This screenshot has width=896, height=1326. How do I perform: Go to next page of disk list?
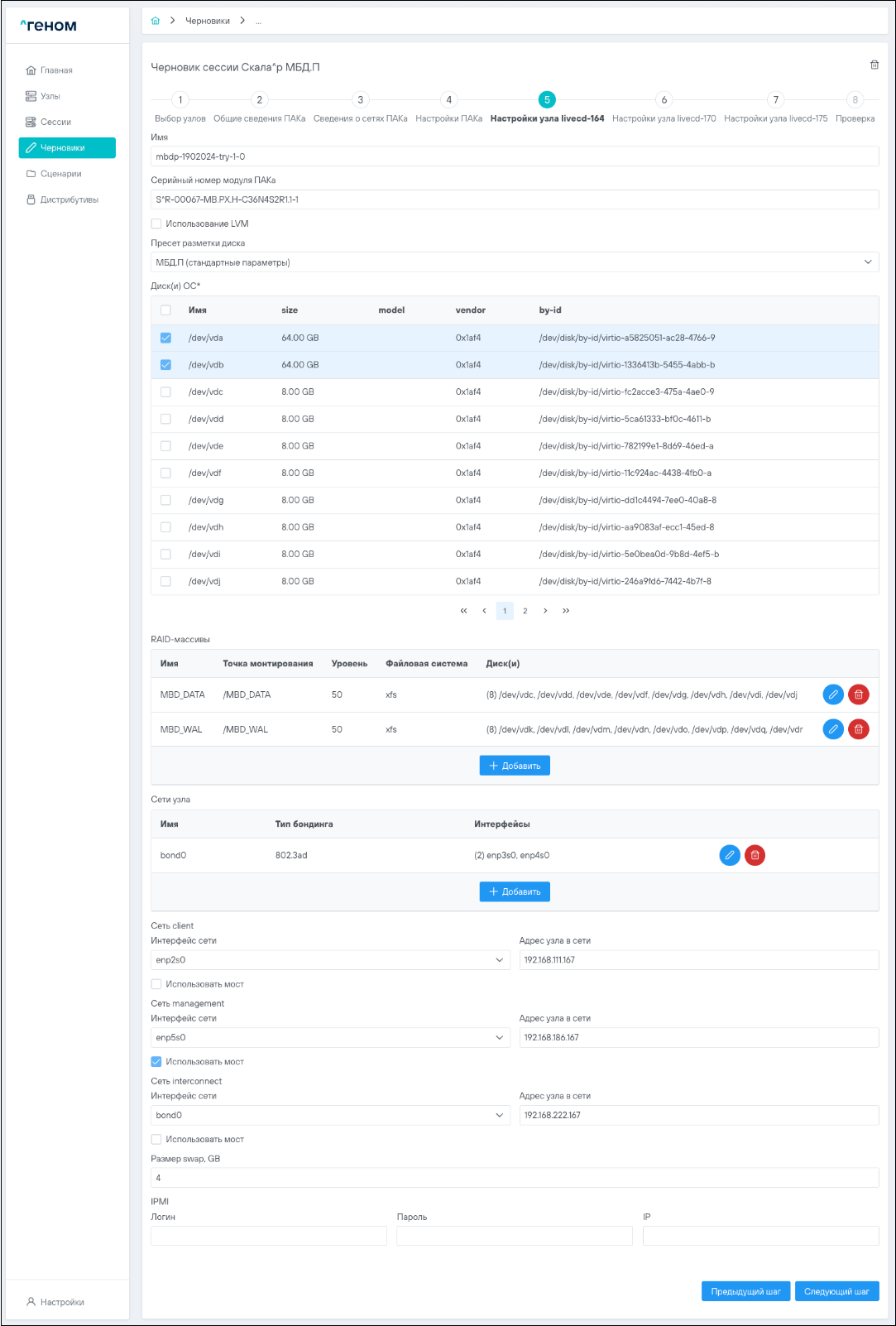pyautogui.click(x=545, y=611)
